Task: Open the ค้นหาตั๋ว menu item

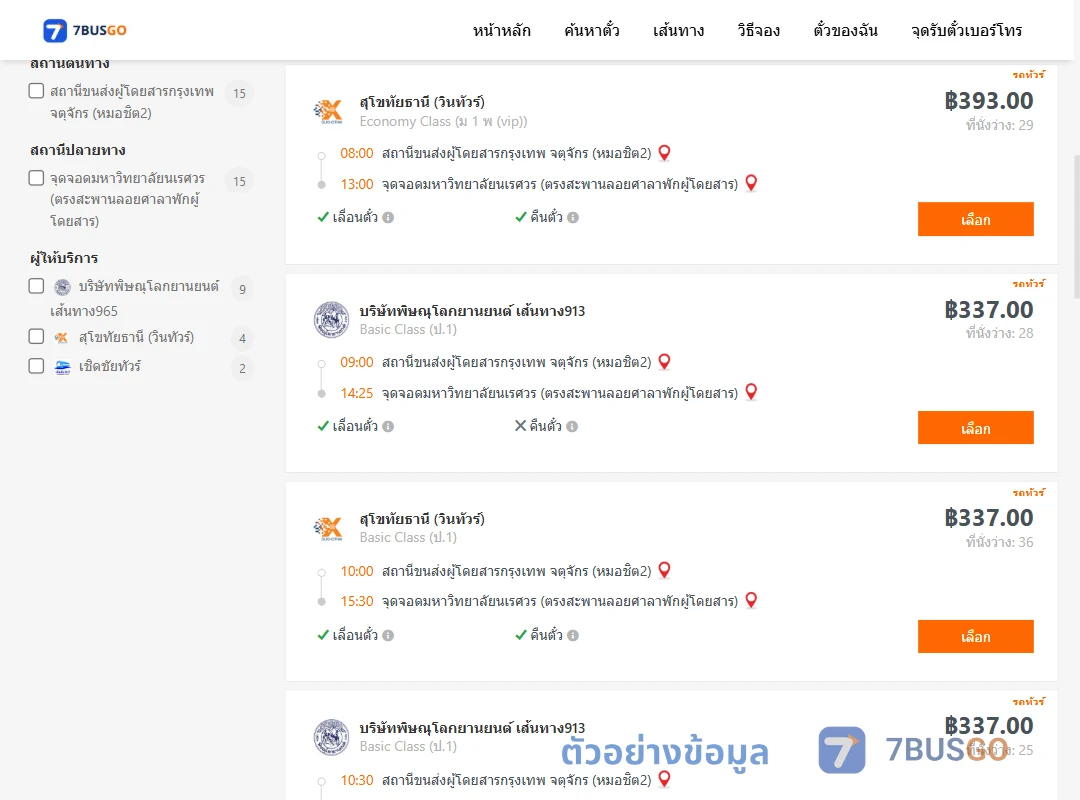Action: [x=592, y=30]
